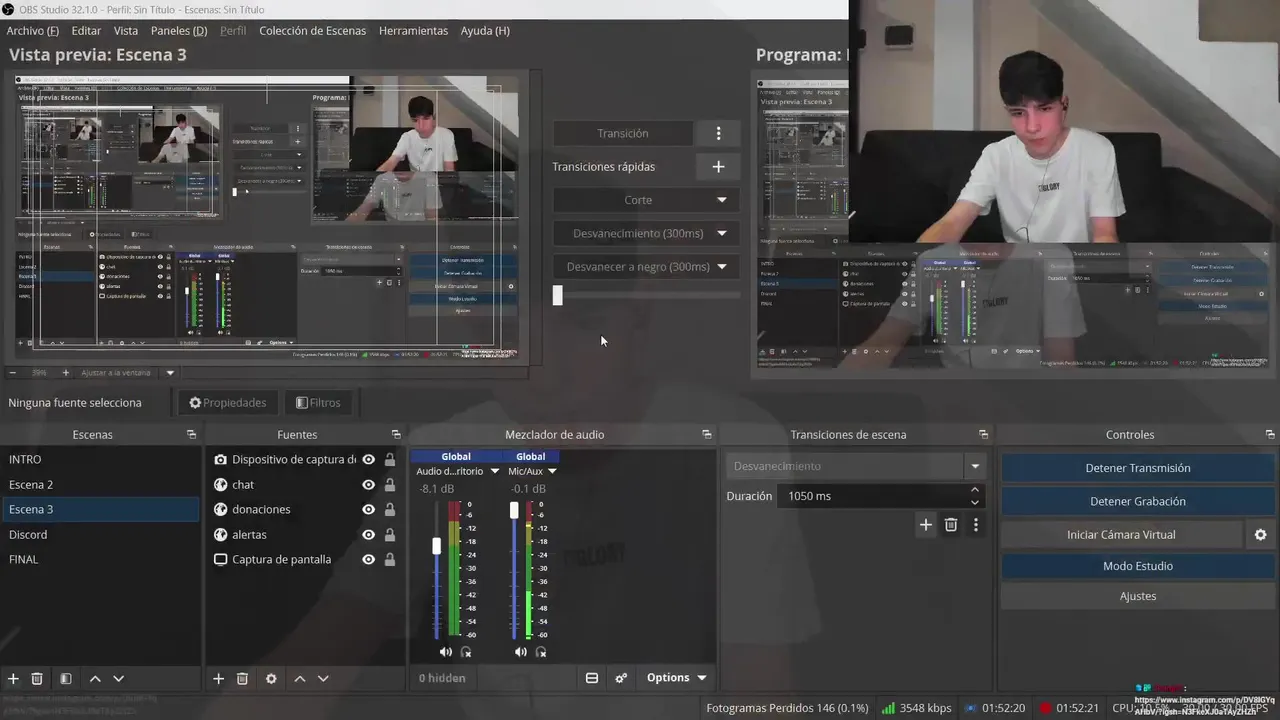
Task: Open virtual camera settings gear
Action: (x=1261, y=535)
